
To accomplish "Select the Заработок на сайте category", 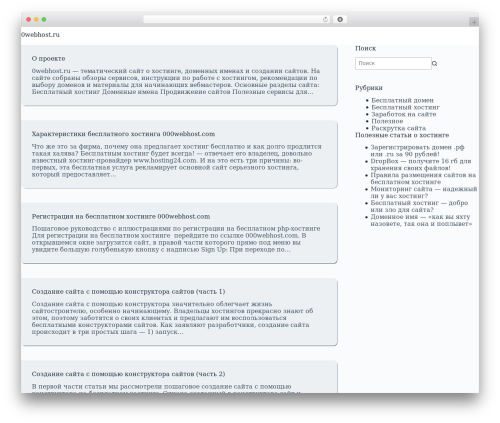I will (404, 114).
